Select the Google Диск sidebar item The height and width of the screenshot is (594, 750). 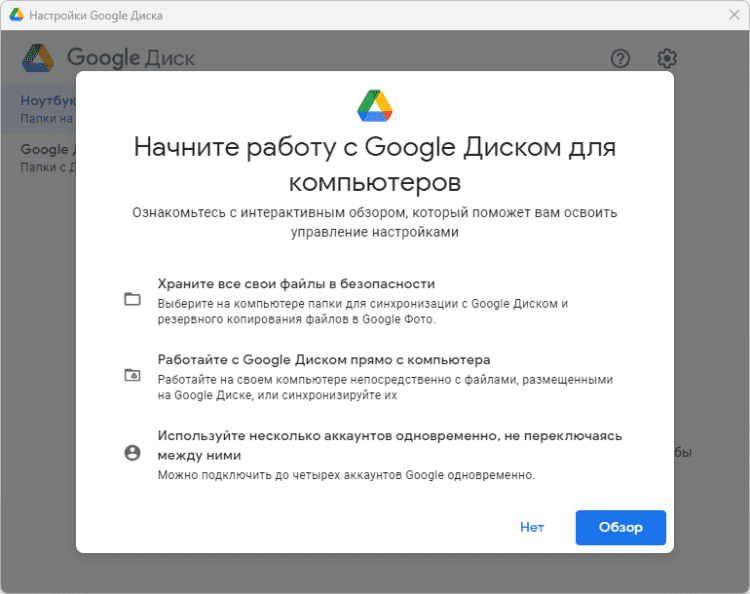point(38,157)
